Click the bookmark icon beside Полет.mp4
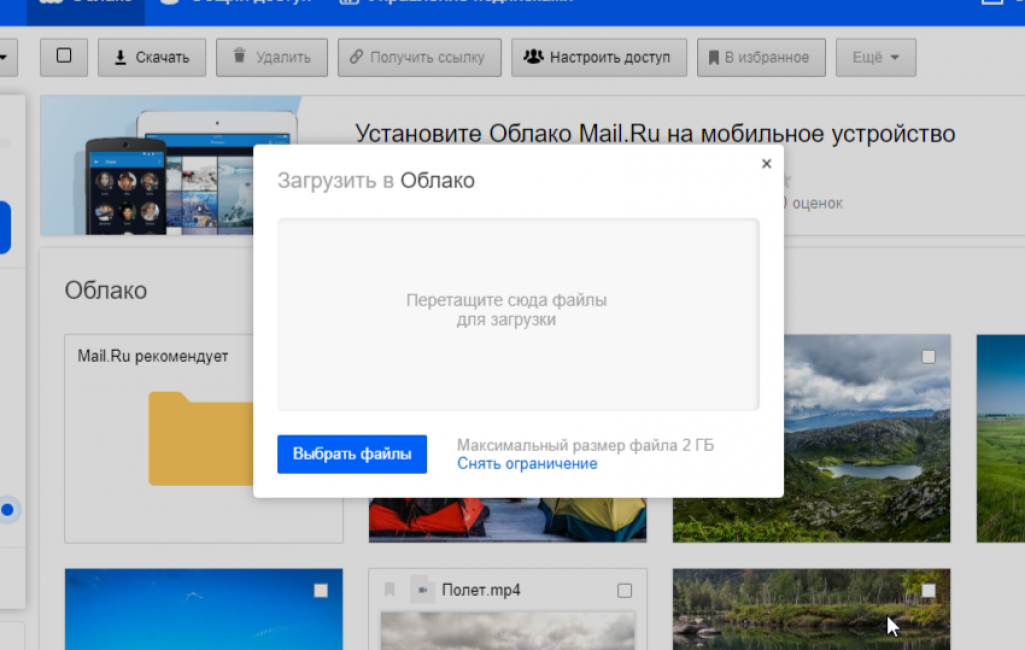Image resolution: width=1025 pixels, height=650 pixels. click(x=390, y=590)
